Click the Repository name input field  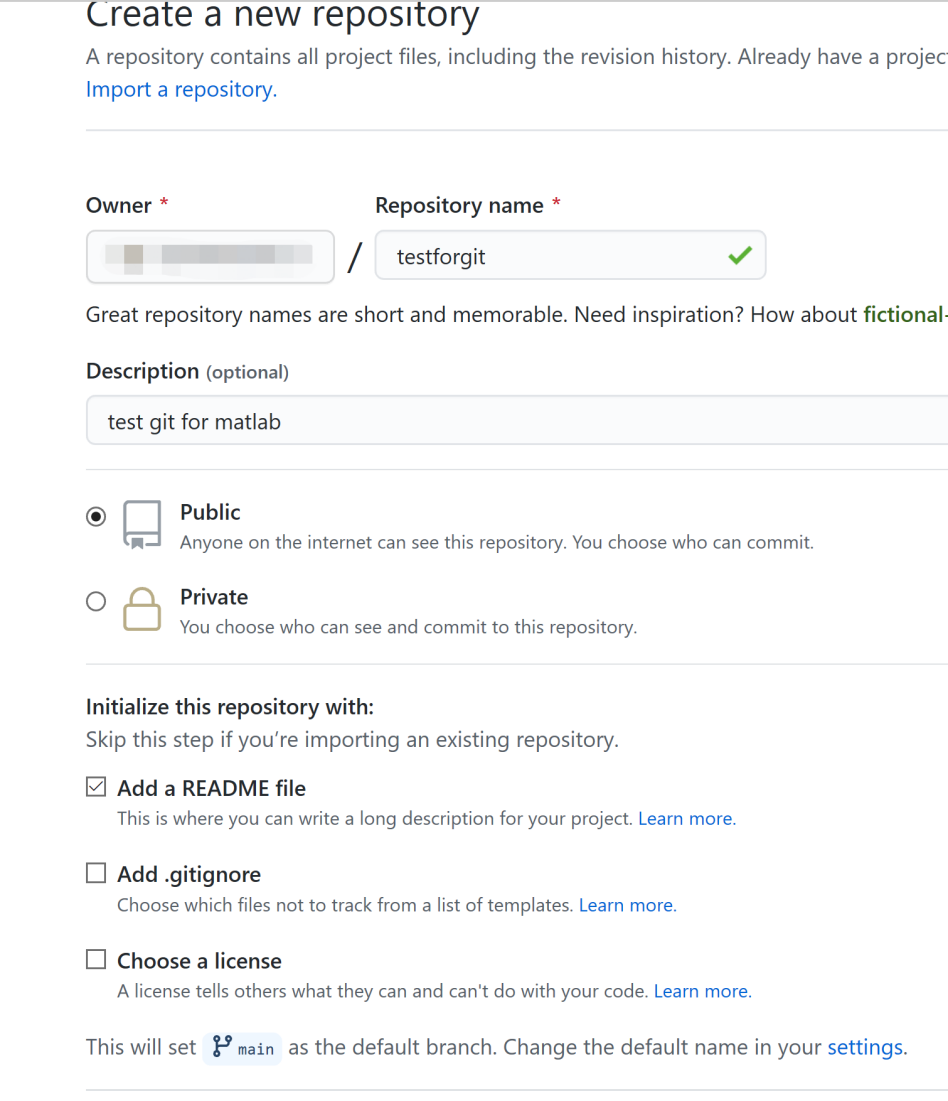click(x=550, y=257)
